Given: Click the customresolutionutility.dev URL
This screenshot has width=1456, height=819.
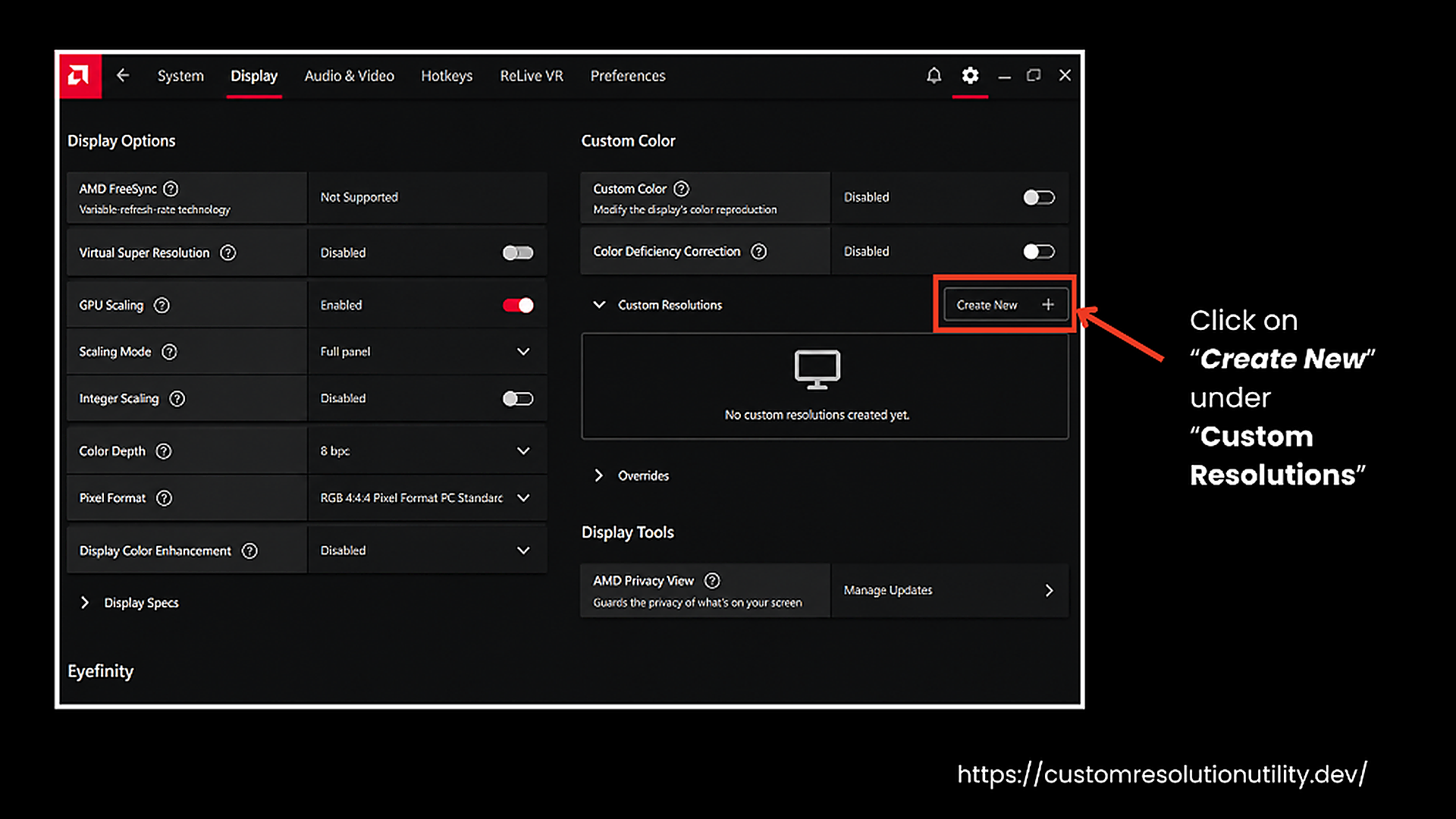Looking at the screenshot, I should [x=1162, y=774].
